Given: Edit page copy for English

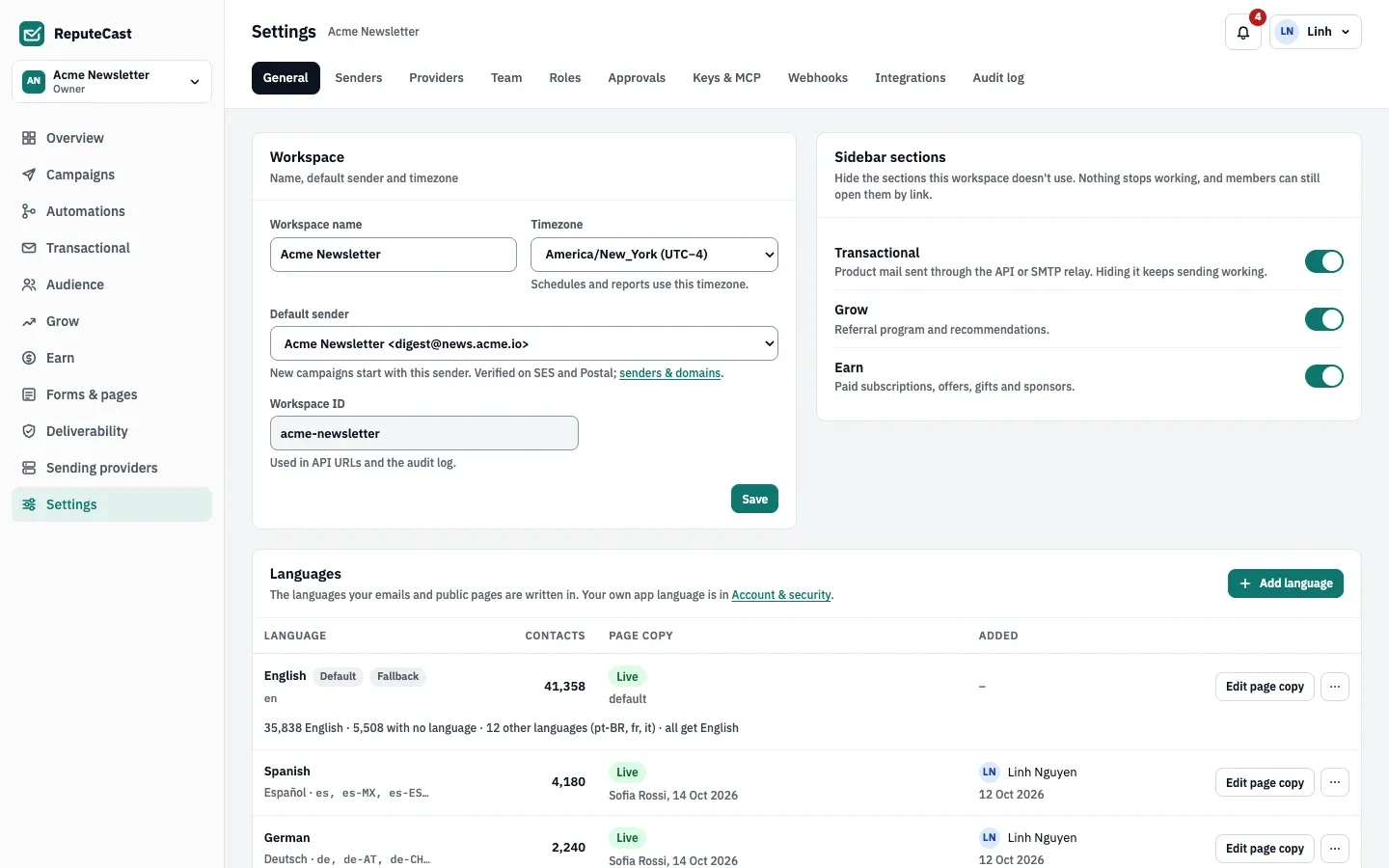Looking at the screenshot, I should point(1265,687).
